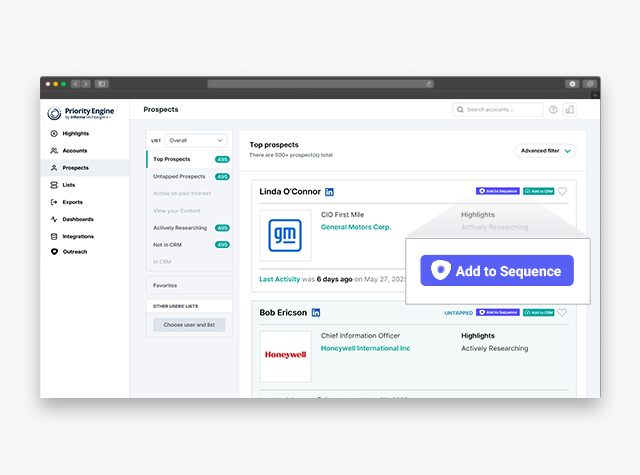Click Chief Information Officer title text

(360, 335)
